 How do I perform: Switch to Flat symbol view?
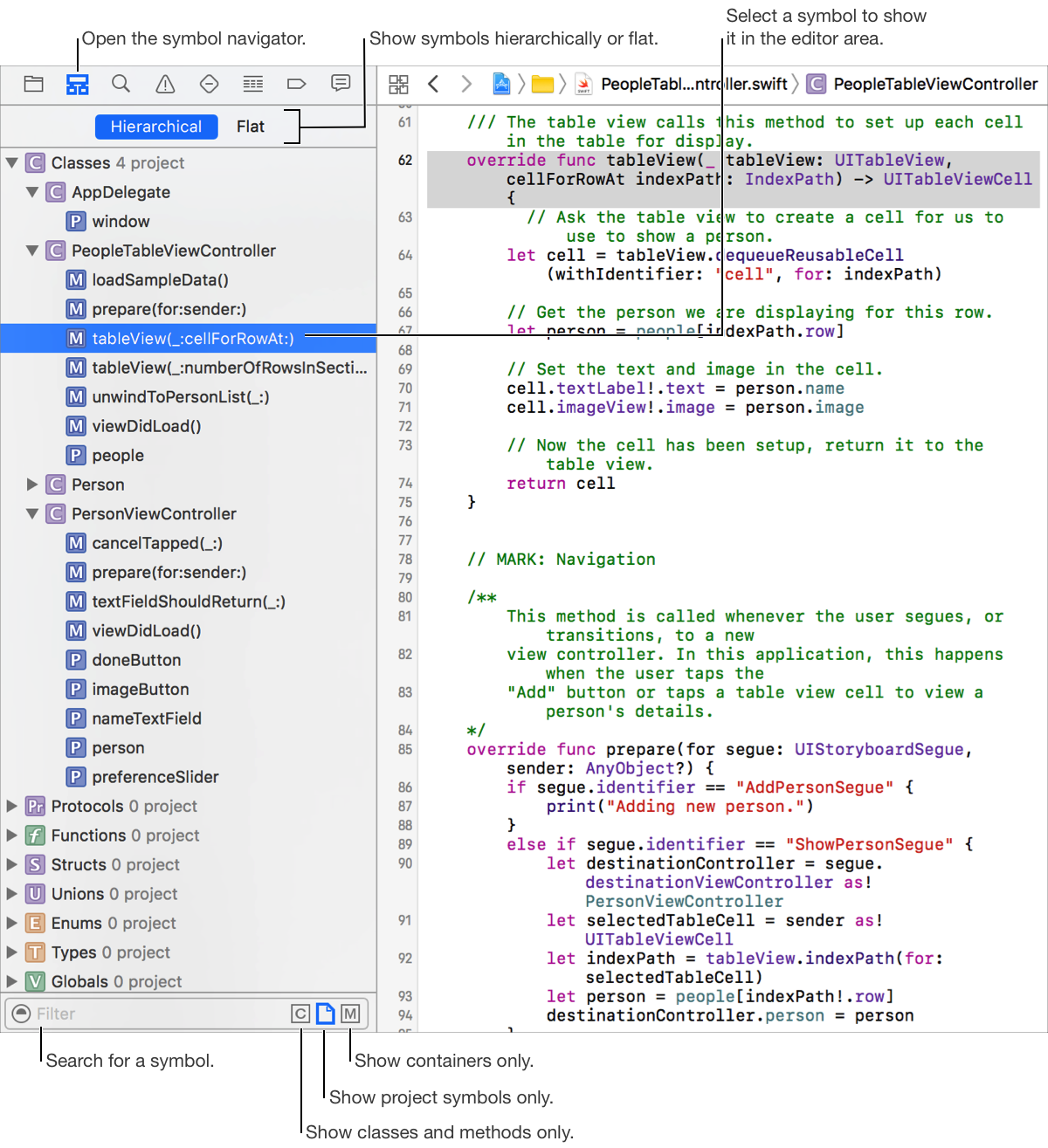click(x=251, y=127)
